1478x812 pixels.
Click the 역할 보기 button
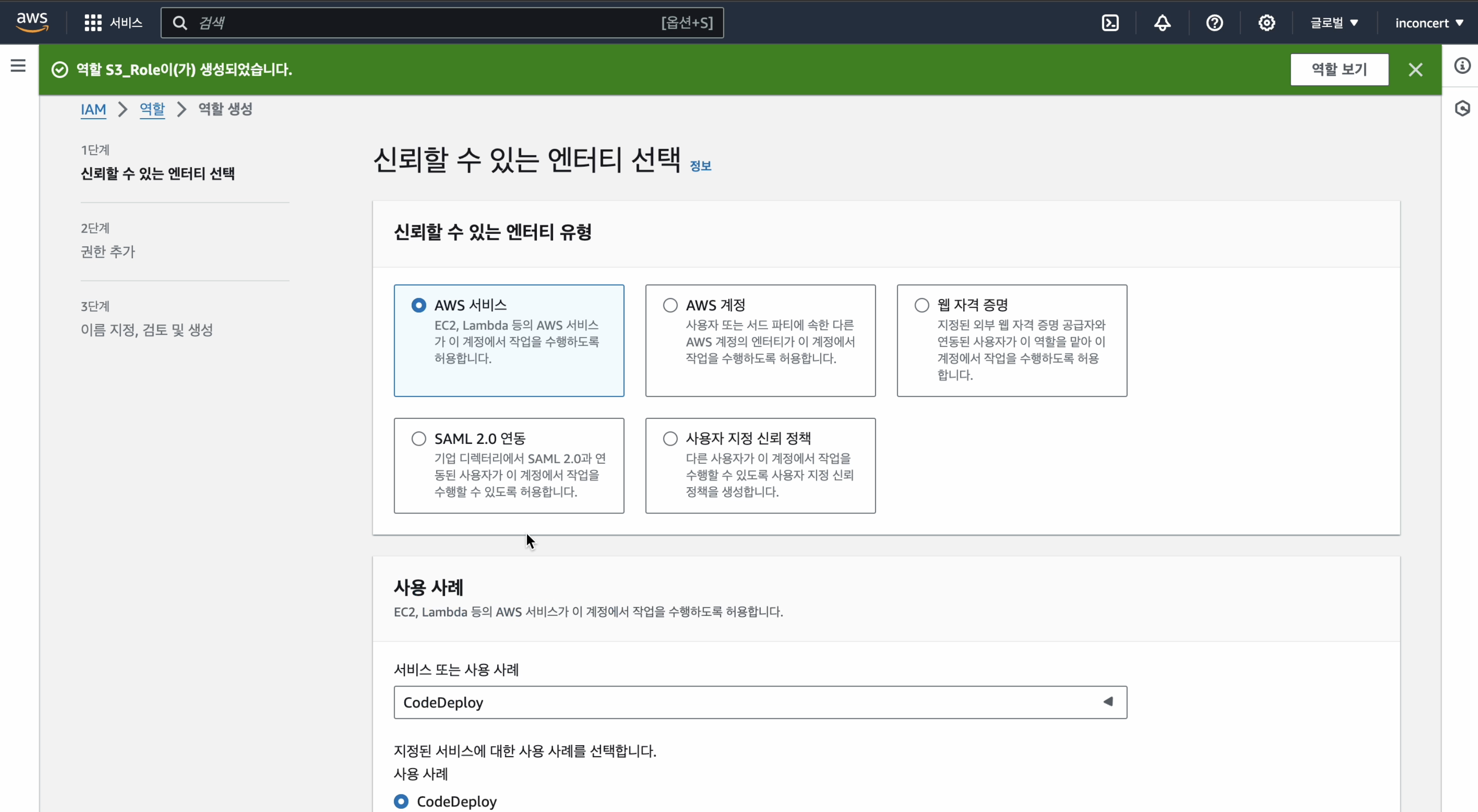point(1339,69)
